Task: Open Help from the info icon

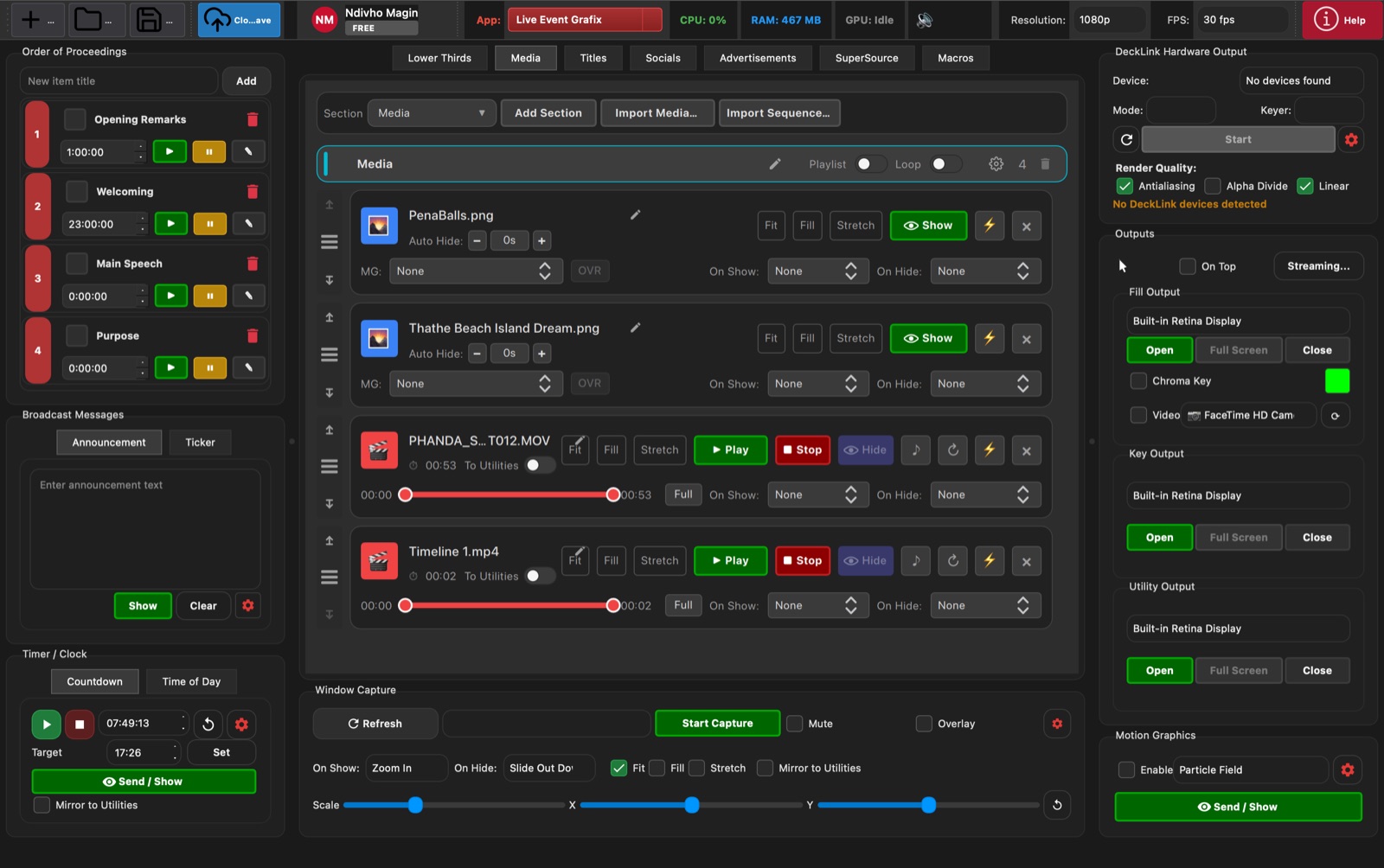Action: coord(1341,20)
